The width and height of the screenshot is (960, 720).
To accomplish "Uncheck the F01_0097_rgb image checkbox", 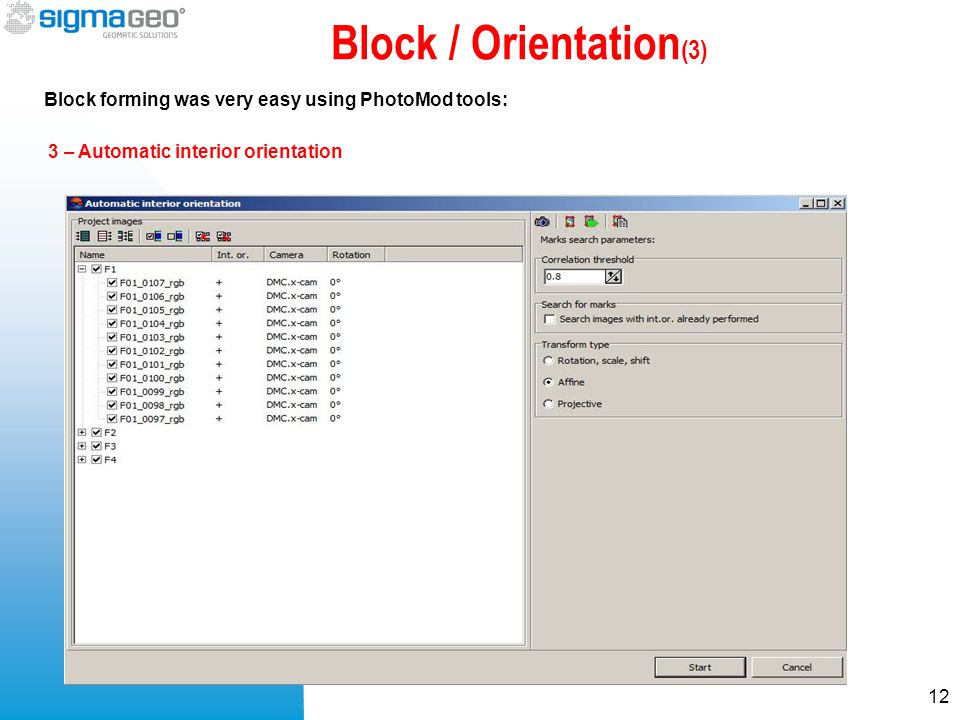I will coord(111,419).
